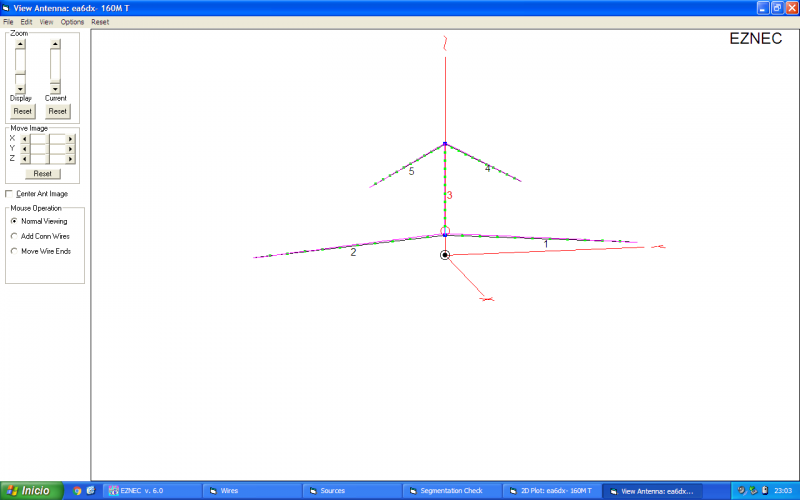
Task: Choose the Move Wire Ends option
Action: (14, 251)
